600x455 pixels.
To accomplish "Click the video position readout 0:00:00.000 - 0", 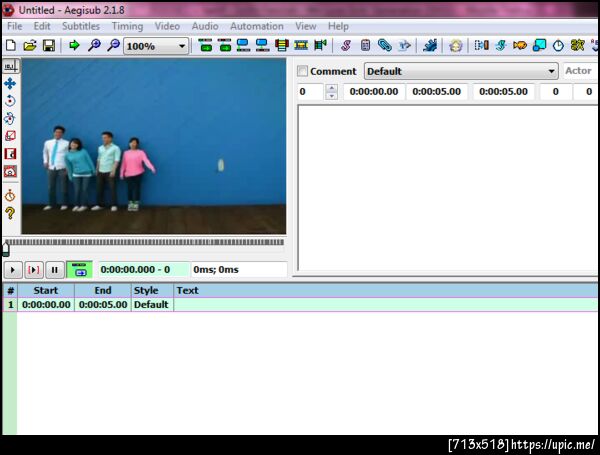I will pyautogui.click(x=144, y=270).
